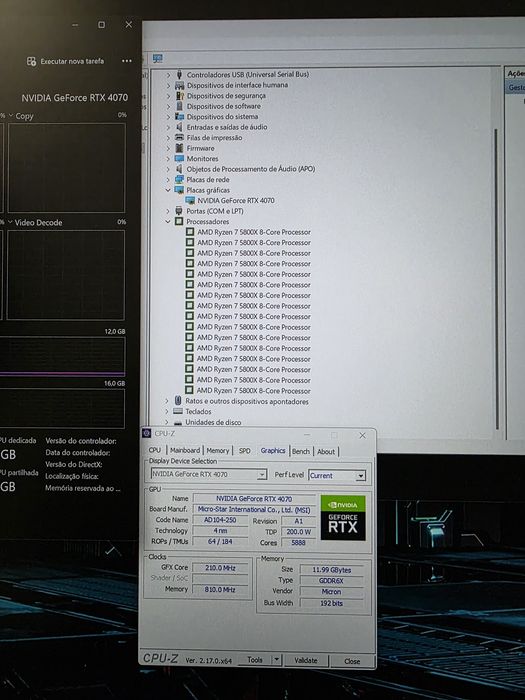Switch to the Mainboard tab

pos(185,450)
